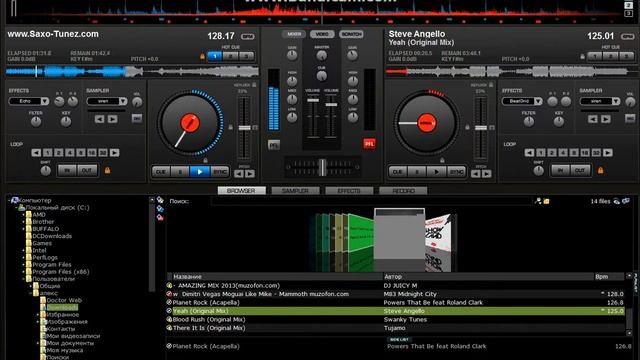Image resolution: width=640 pixels, height=360 pixels.
Task: Open the right deck sampler siren dropdown
Action: [x=616, y=101]
